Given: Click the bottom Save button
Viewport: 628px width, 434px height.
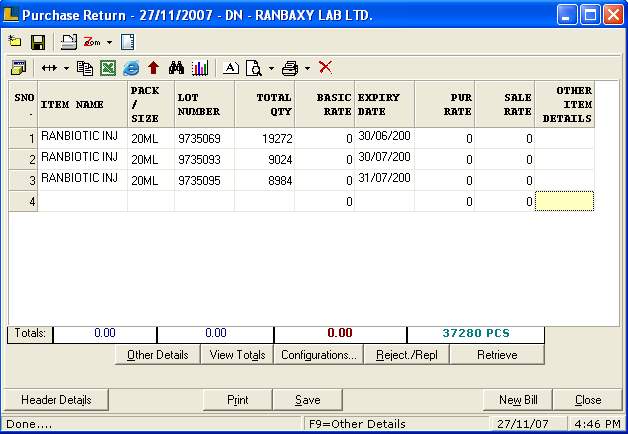Looking at the screenshot, I should (x=308, y=400).
